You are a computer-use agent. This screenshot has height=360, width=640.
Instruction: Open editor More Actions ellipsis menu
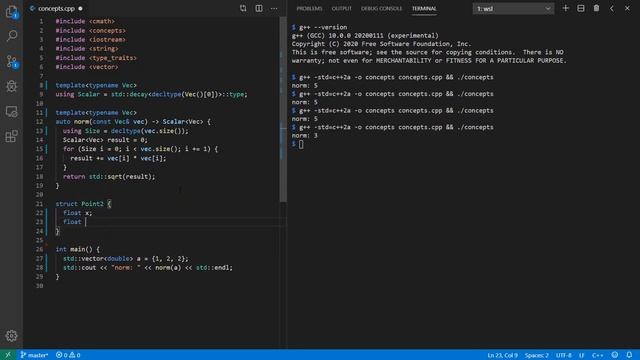[x=274, y=8]
